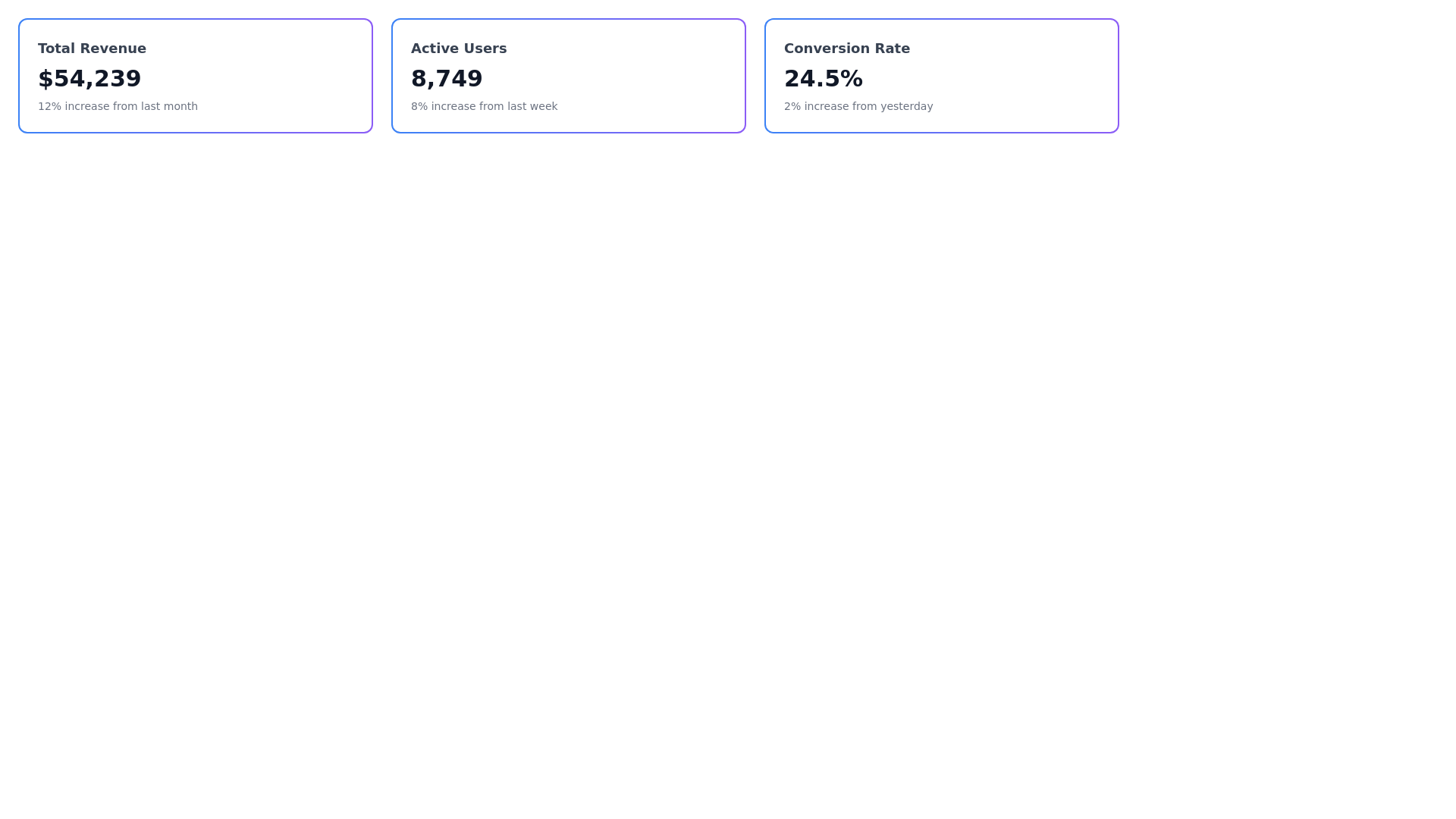The image size is (1456, 819).
Task: Select the $54,239 revenue value
Action: 89,78
